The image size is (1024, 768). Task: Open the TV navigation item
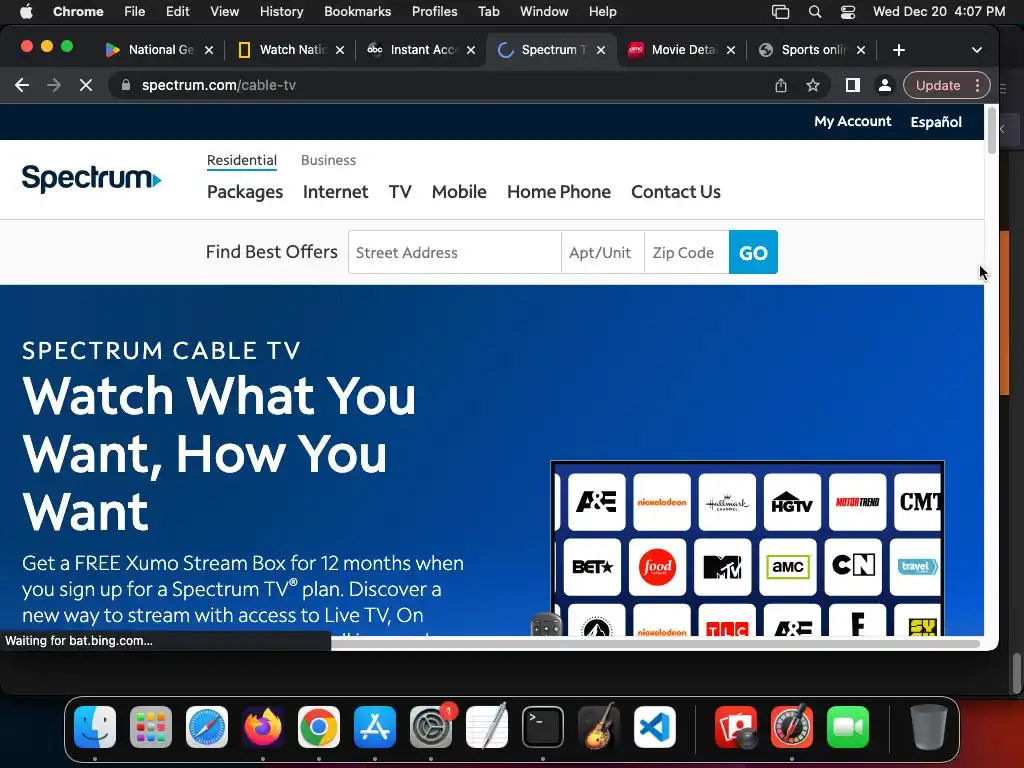click(x=400, y=191)
